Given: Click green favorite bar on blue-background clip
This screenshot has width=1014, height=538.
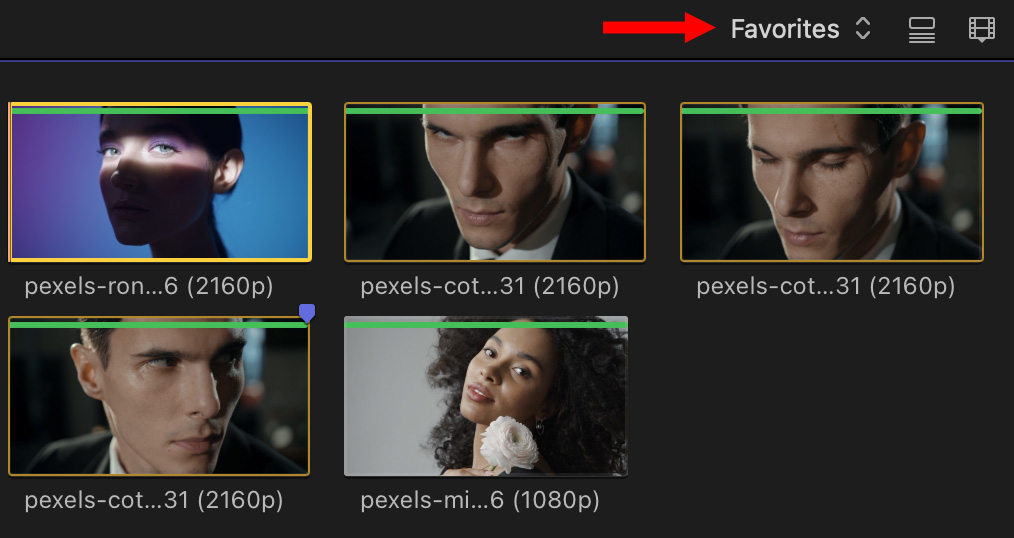Looking at the screenshot, I should (160, 110).
